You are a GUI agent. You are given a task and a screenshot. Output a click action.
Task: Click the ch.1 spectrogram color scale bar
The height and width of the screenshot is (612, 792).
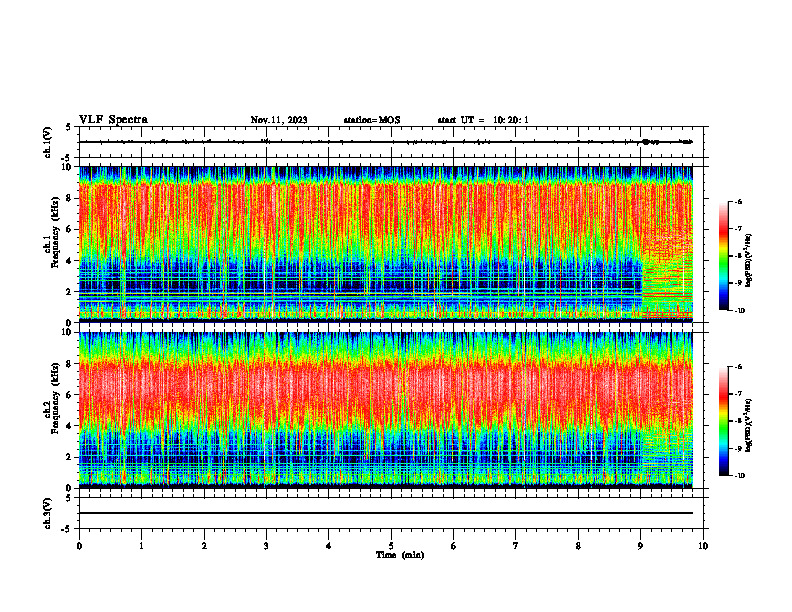point(723,256)
